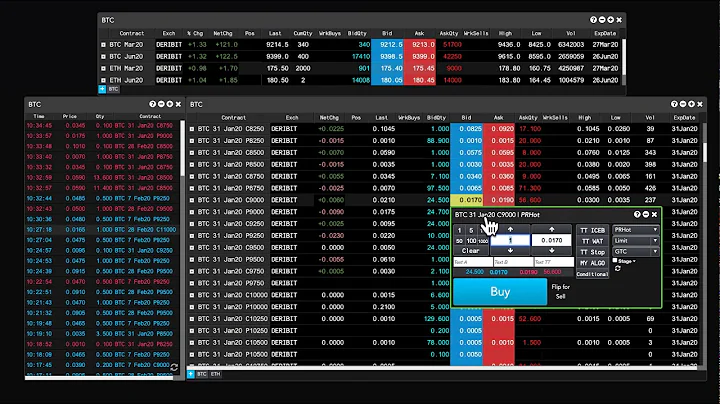Click the Conditional button
This screenshot has width=720, height=404.
(592, 274)
